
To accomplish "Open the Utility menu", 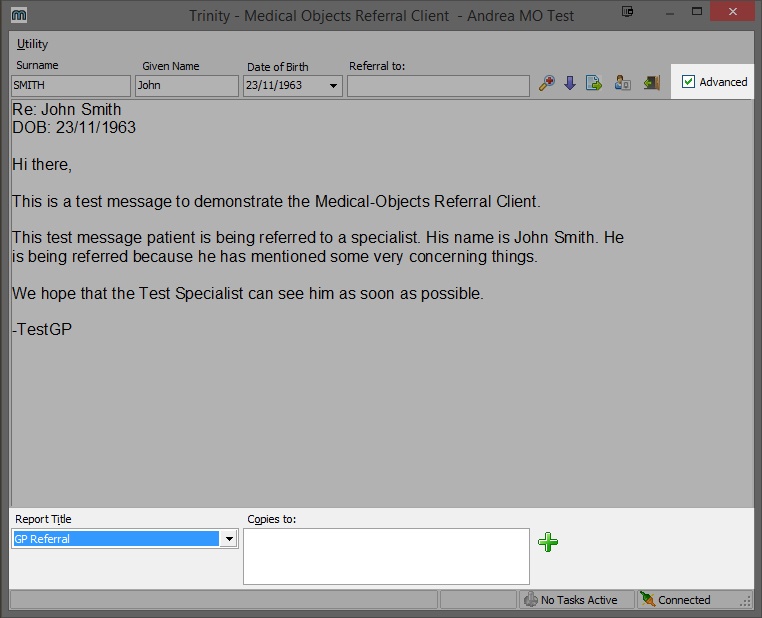I will 33,44.
